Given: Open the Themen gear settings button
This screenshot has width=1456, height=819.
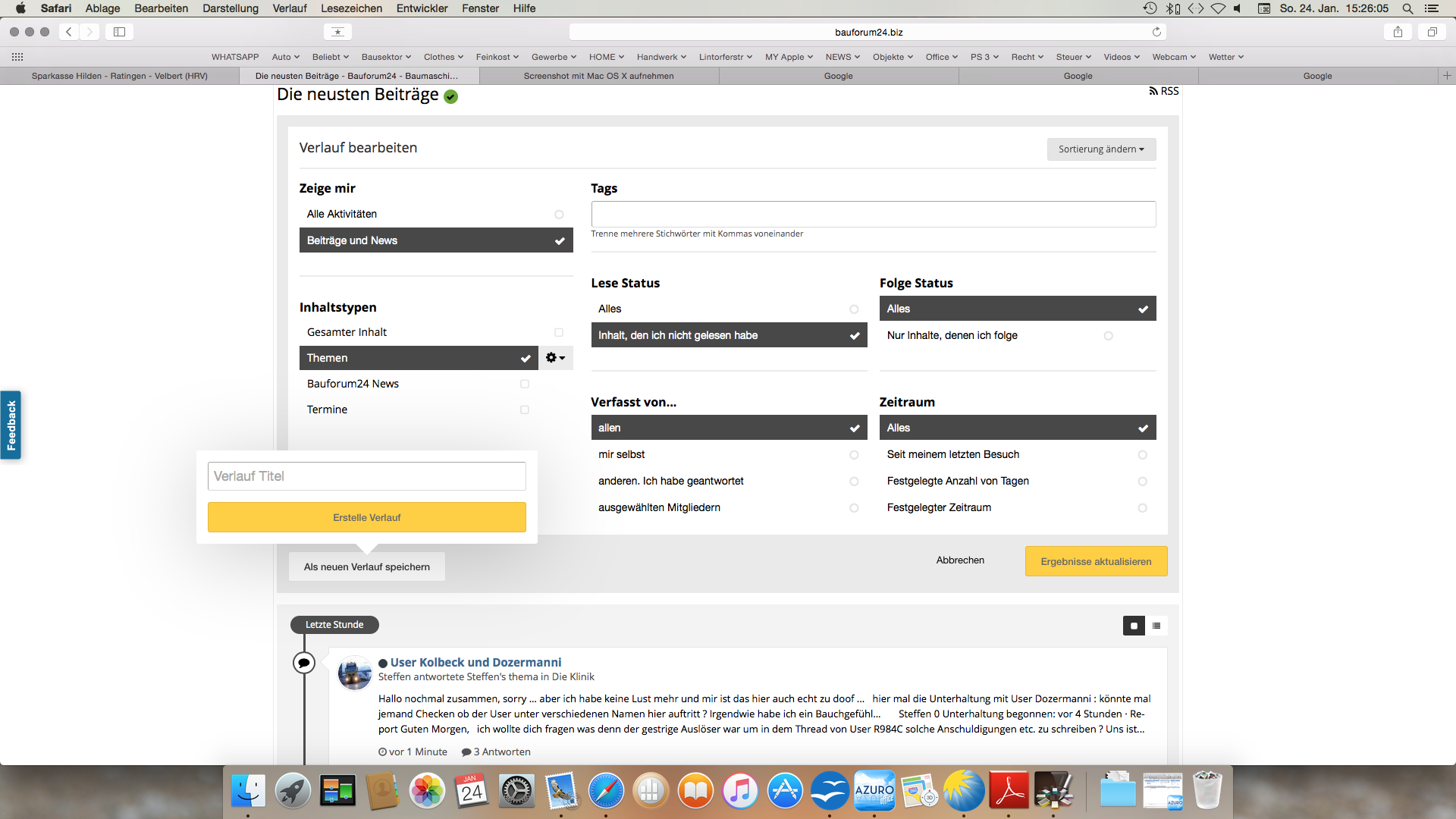Looking at the screenshot, I should [x=556, y=358].
